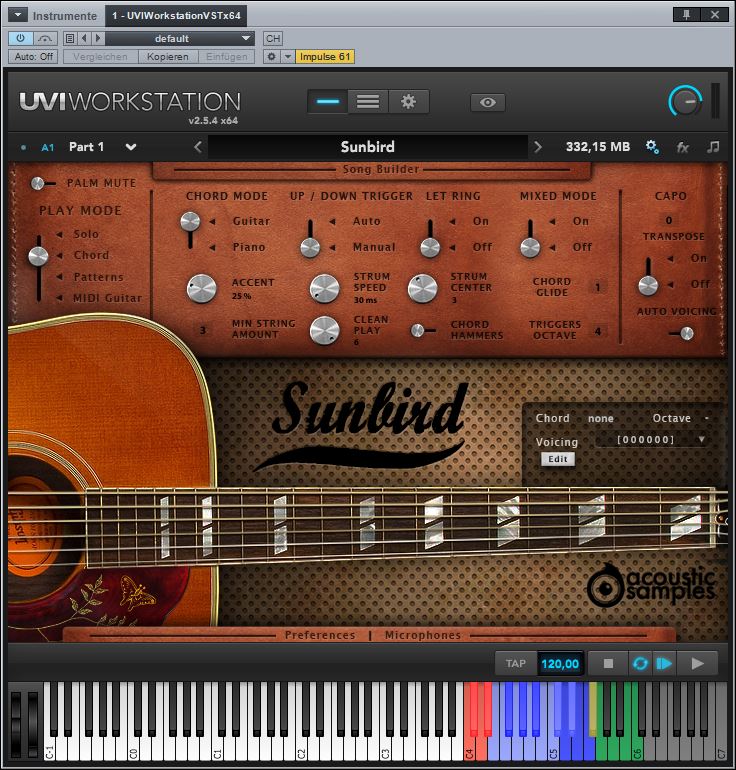Click the Min String Amount value 3
This screenshot has height=770, width=736.
[203, 330]
